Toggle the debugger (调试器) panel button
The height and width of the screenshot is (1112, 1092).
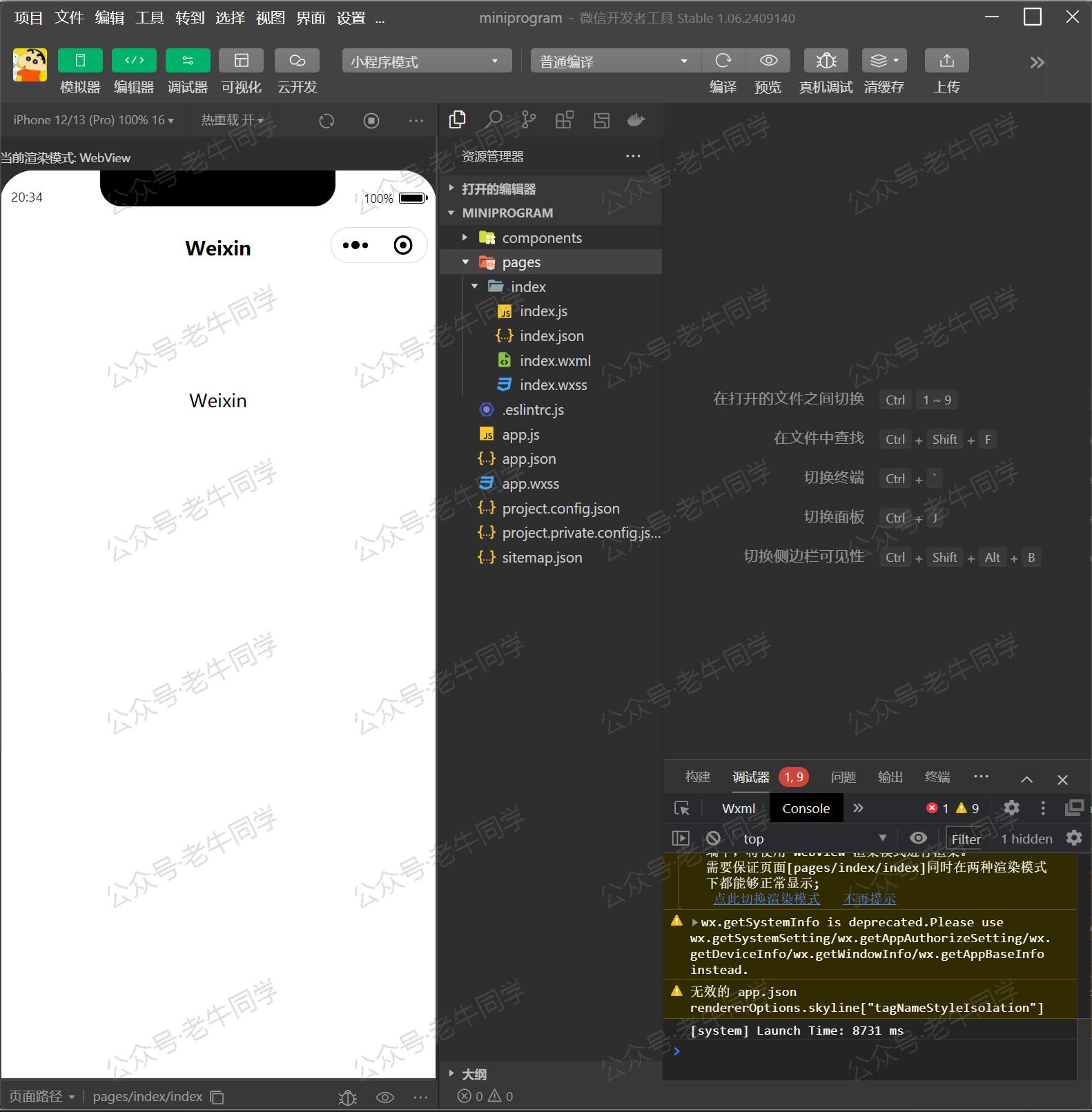coord(188,61)
